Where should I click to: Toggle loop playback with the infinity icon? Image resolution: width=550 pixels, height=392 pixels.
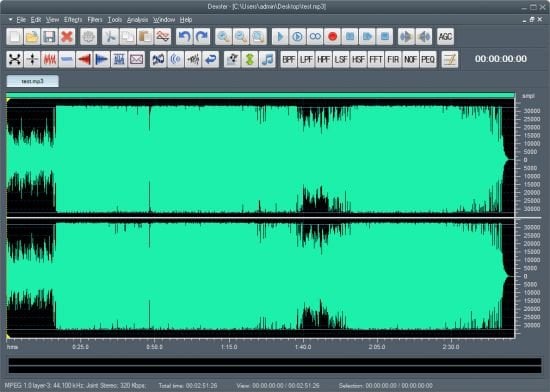click(315, 36)
